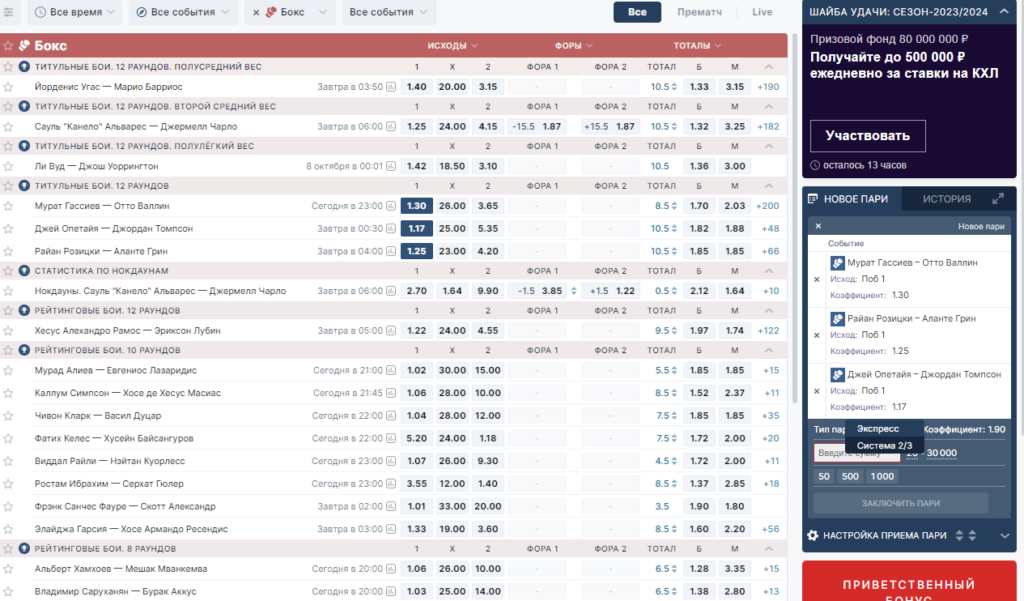Click the Участвовать button
The height and width of the screenshot is (601, 1024).
point(868,136)
